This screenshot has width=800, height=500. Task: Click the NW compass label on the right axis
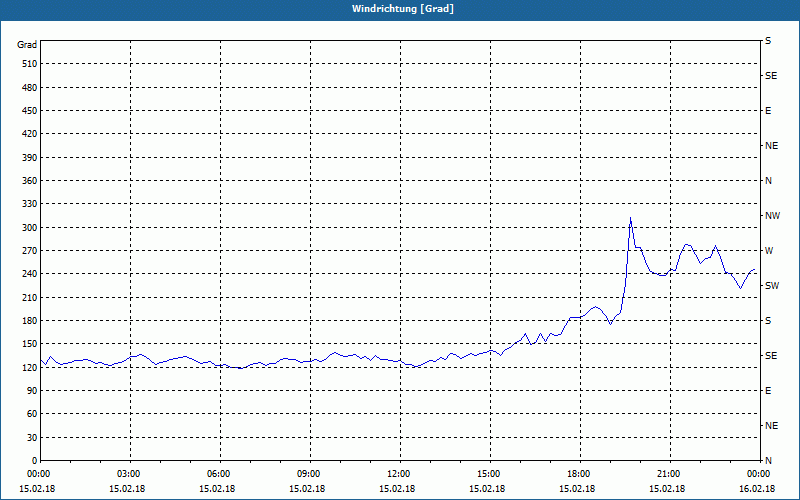point(772,216)
